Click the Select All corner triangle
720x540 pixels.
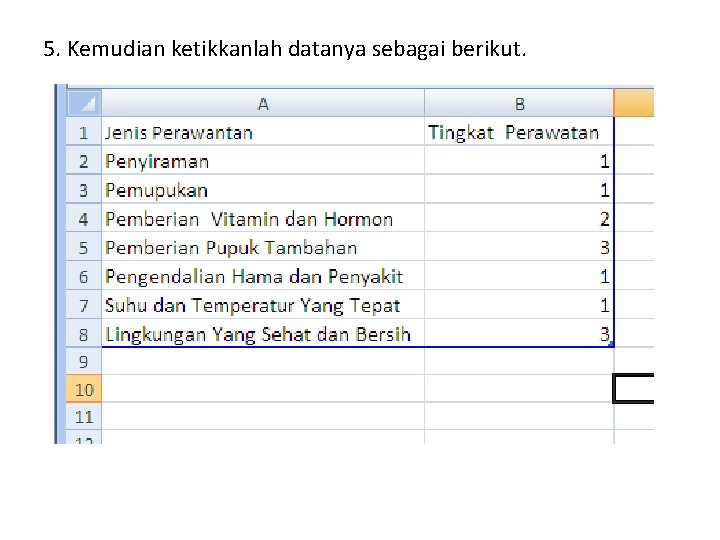click(x=84, y=103)
